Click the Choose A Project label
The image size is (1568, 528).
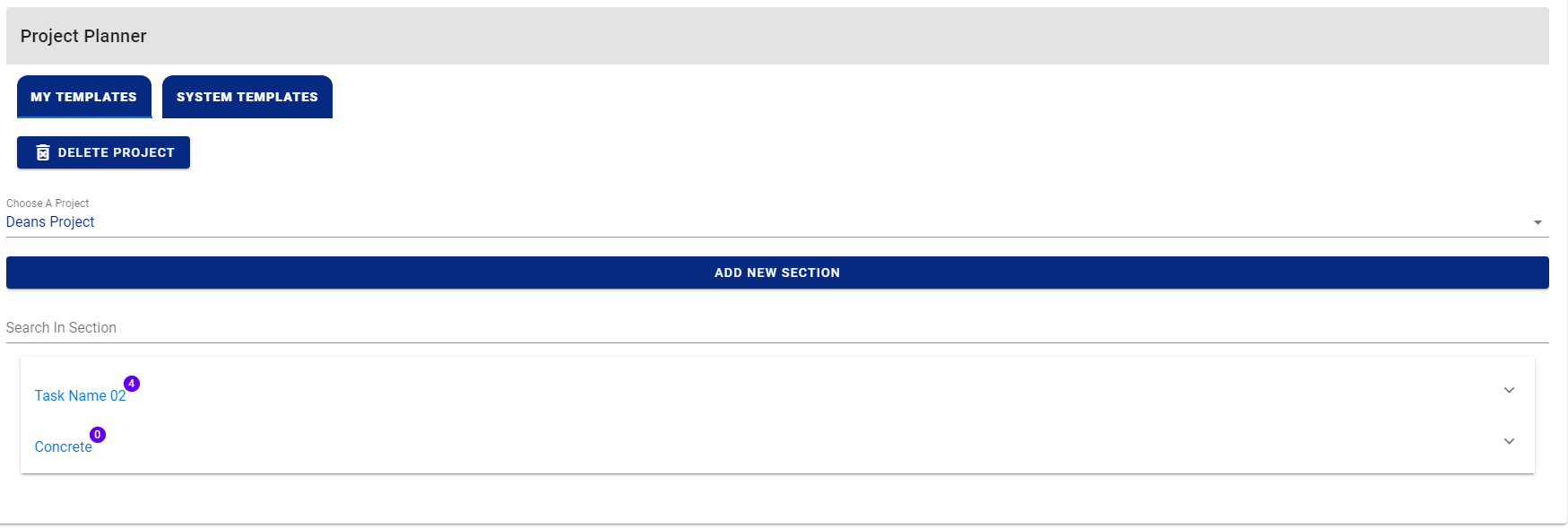48,203
